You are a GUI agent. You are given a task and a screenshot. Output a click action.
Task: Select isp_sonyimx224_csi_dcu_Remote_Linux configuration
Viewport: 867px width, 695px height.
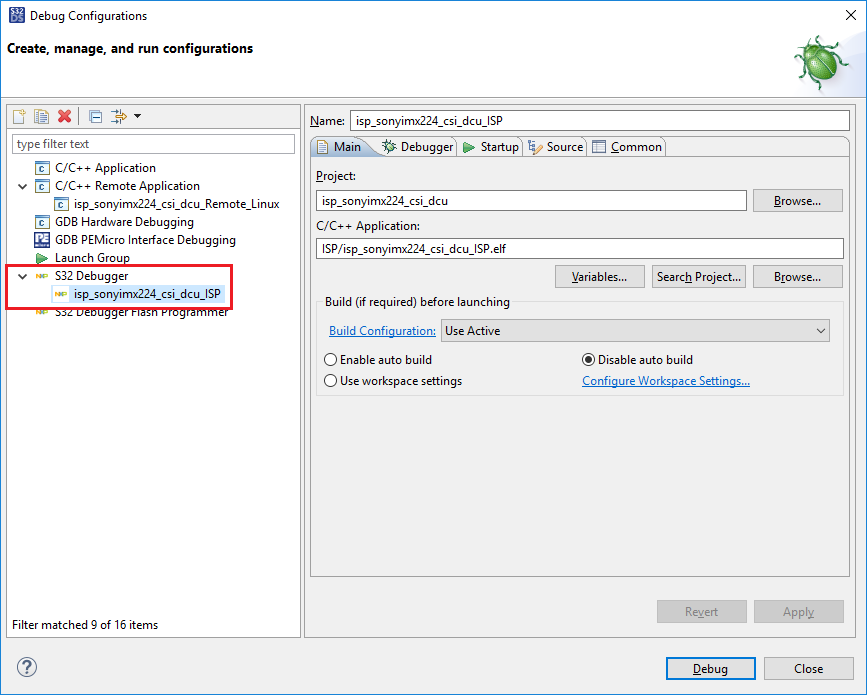tap(176, 204)
